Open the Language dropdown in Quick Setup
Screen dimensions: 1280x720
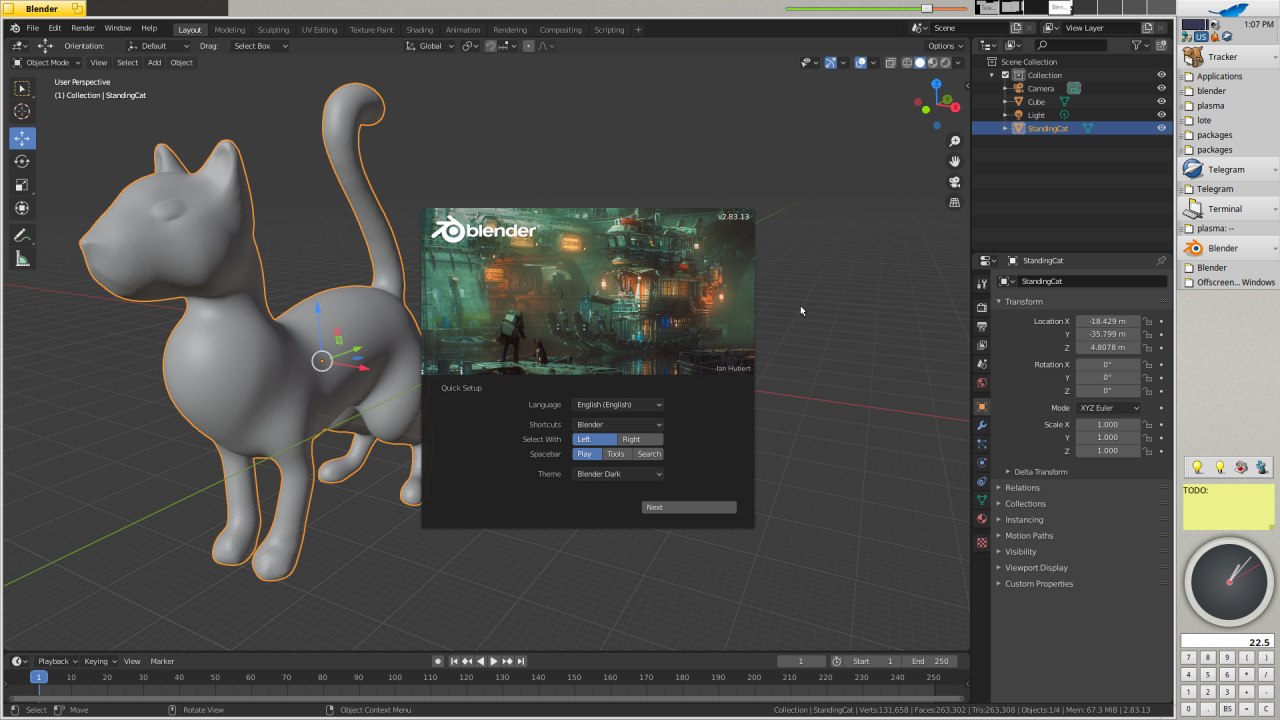[618, 405]
